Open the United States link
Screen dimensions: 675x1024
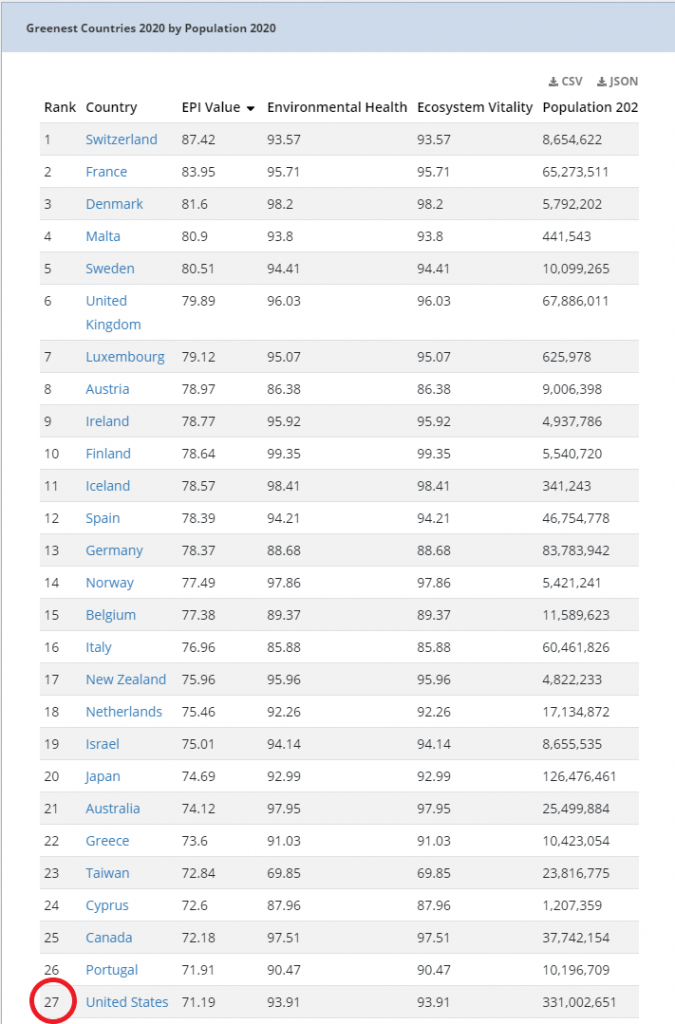coord(127,1002)
